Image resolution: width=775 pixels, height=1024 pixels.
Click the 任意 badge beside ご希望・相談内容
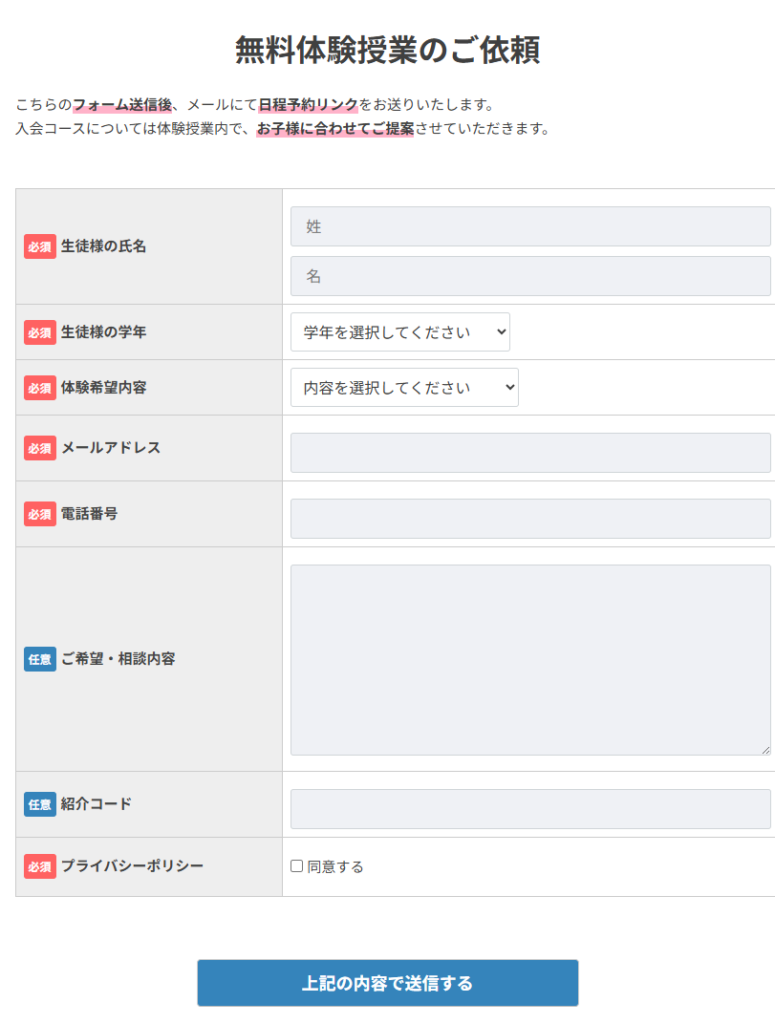(x=40, y=659)
